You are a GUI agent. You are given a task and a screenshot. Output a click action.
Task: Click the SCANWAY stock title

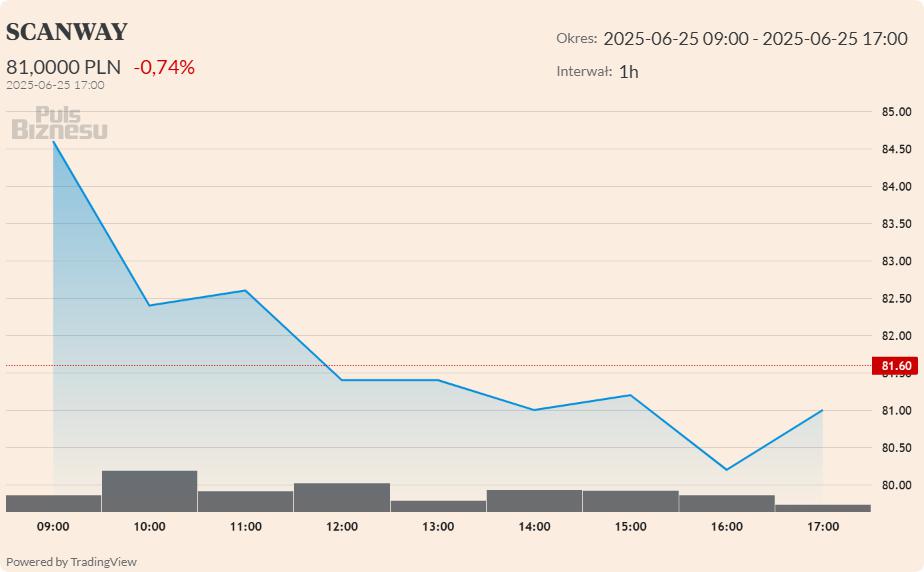pos(67,32)
